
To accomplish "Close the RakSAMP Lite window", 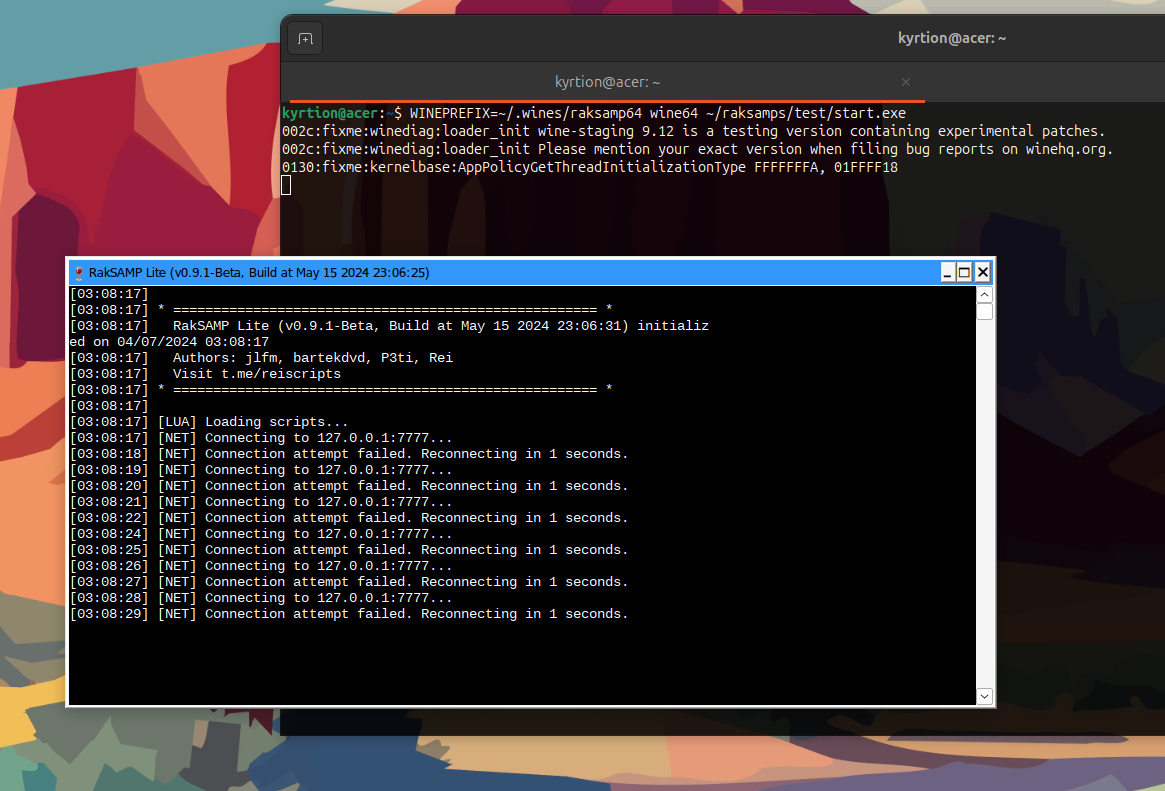I will (x=982, y=273).
